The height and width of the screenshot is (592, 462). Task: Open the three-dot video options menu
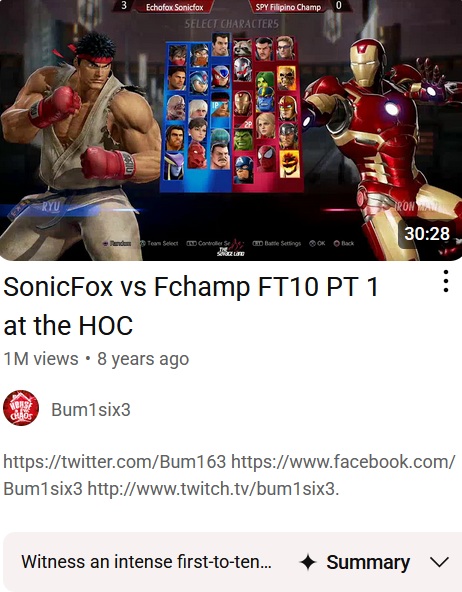point(446,281)
